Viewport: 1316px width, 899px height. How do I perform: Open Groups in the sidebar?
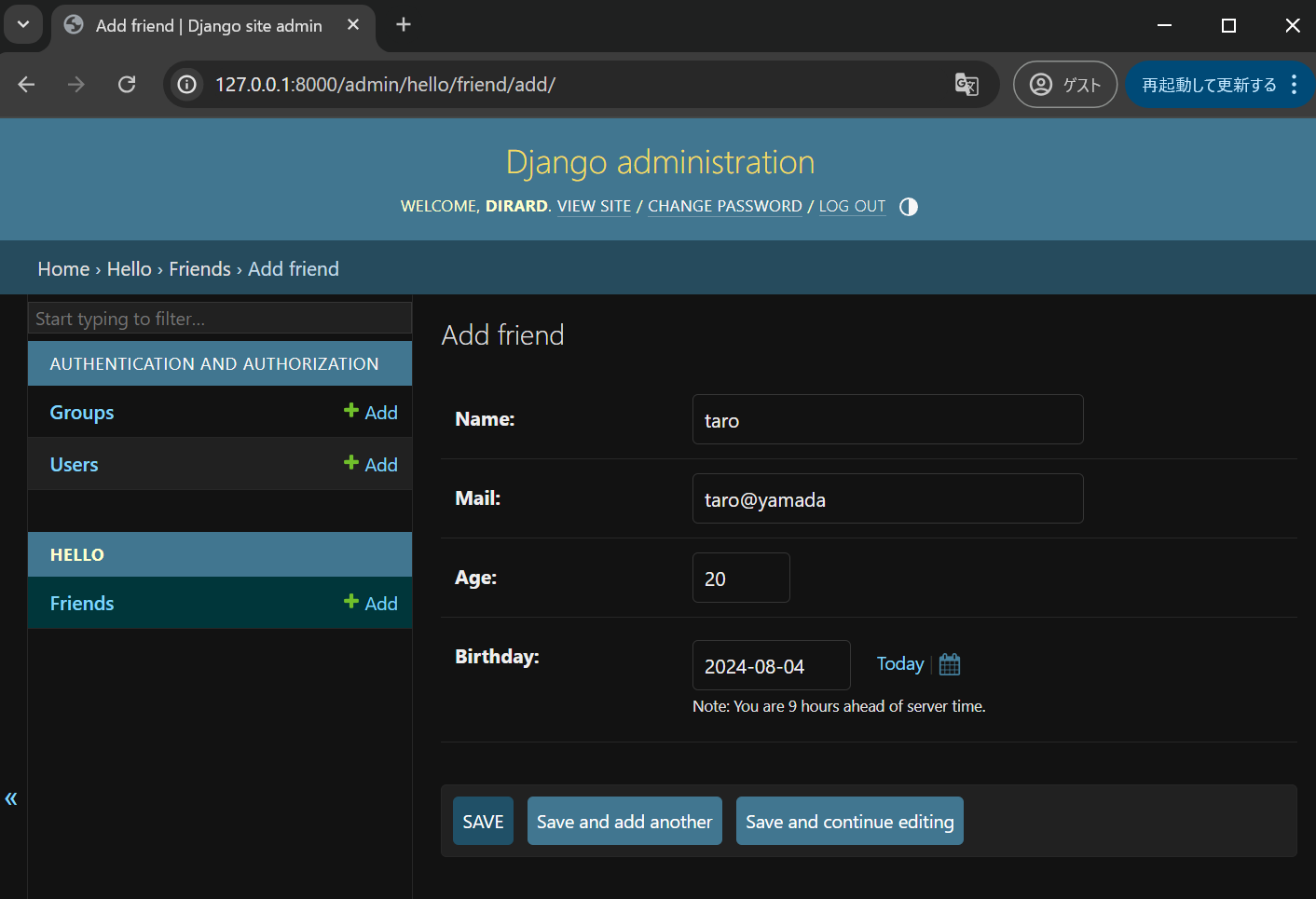(82, 413)
